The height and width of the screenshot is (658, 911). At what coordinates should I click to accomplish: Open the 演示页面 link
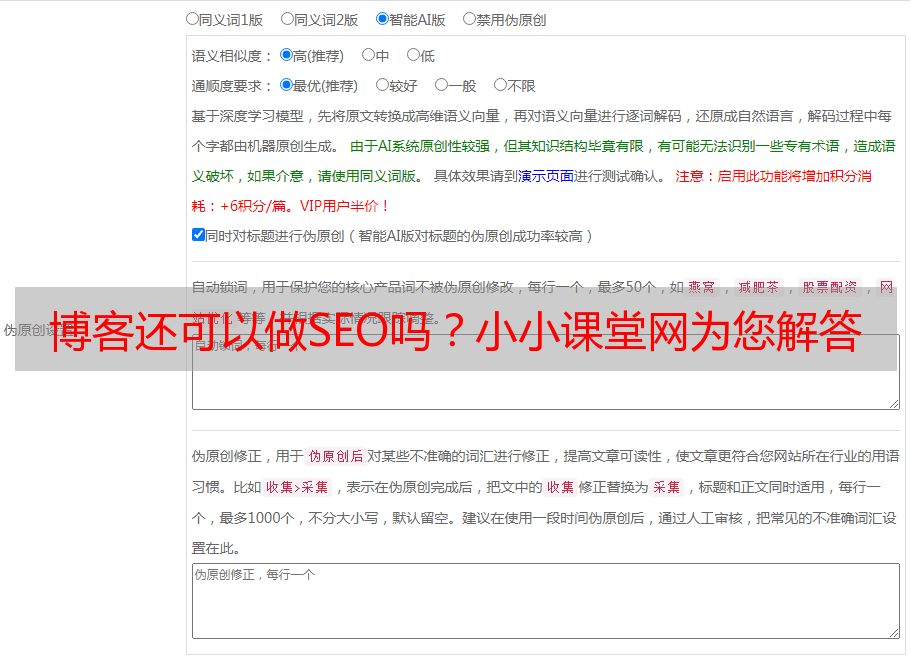(x=546, y=176)
